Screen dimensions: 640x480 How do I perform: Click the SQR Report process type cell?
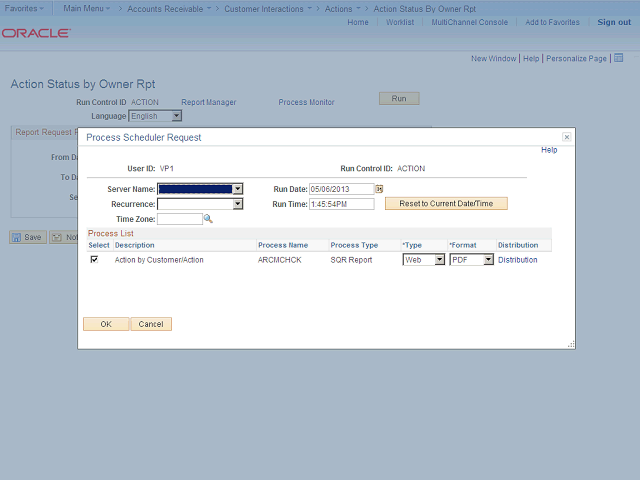tap(351, 260)
